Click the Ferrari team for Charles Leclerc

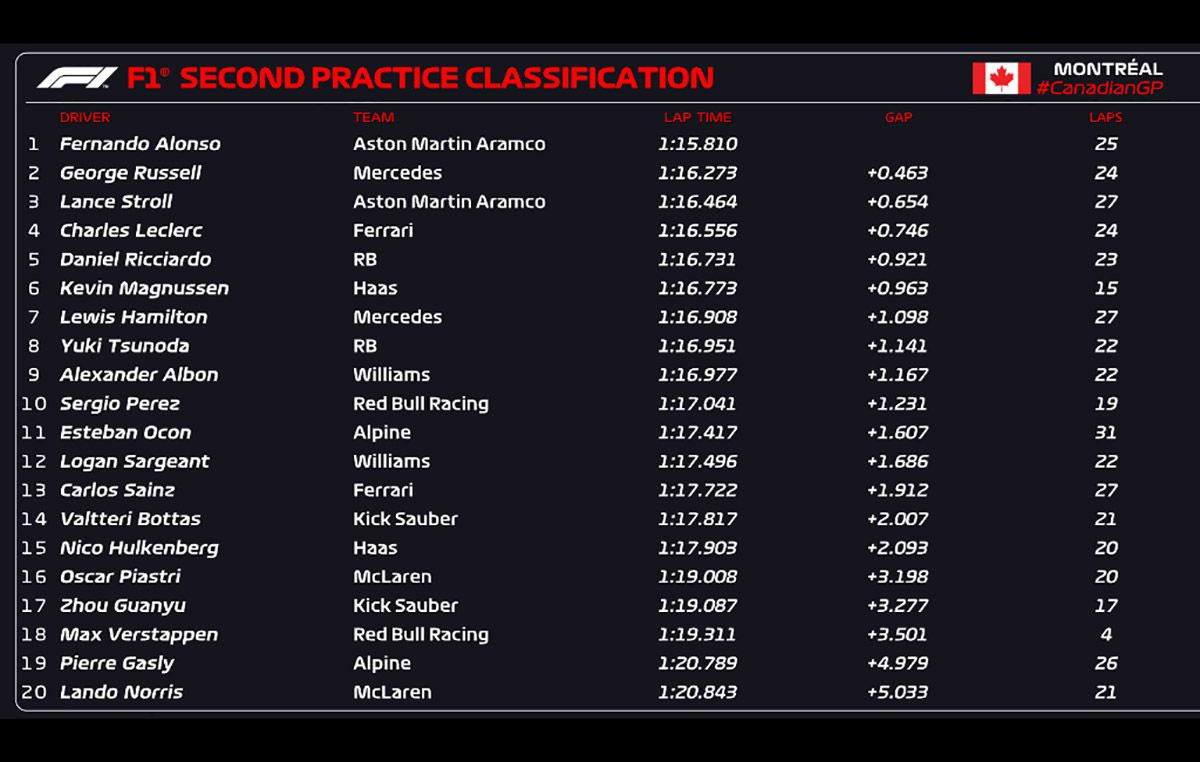tap(383, 230)
